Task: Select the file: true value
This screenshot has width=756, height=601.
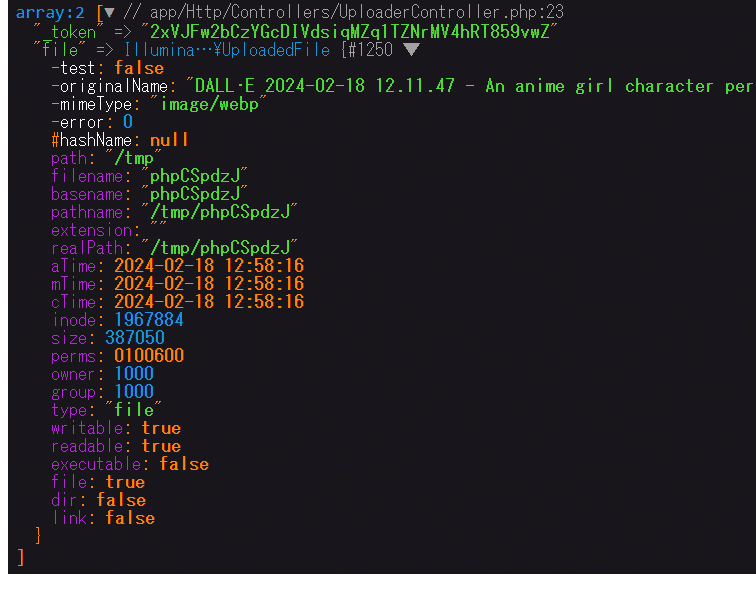Action: click(x=125, y=482)
